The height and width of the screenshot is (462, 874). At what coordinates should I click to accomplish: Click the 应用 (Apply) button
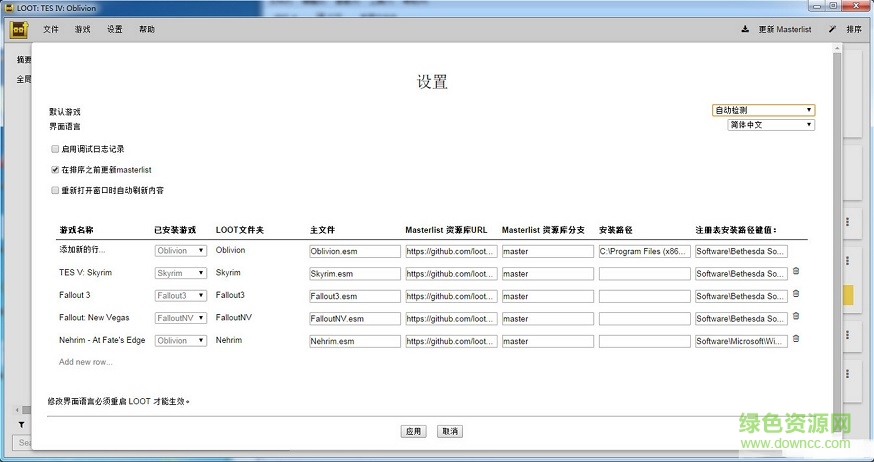[414, 431]
